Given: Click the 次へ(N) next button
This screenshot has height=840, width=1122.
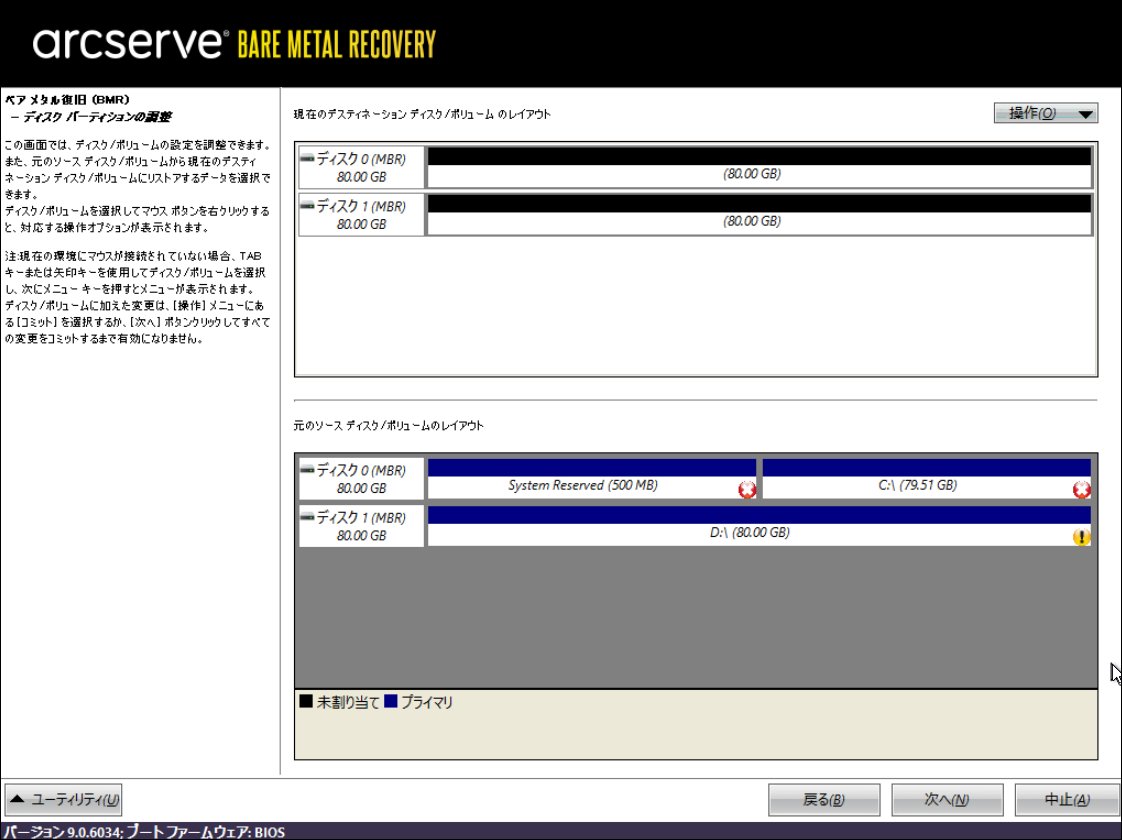Looking at the screenshot, I should pyautogui.click(x=946, y=800).
